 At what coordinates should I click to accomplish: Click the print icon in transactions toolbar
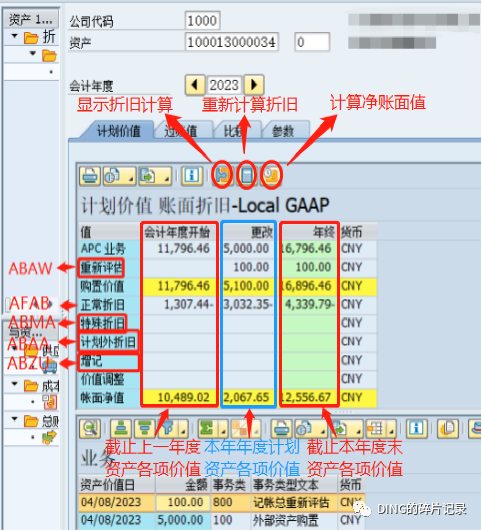(x=281, y=429)
